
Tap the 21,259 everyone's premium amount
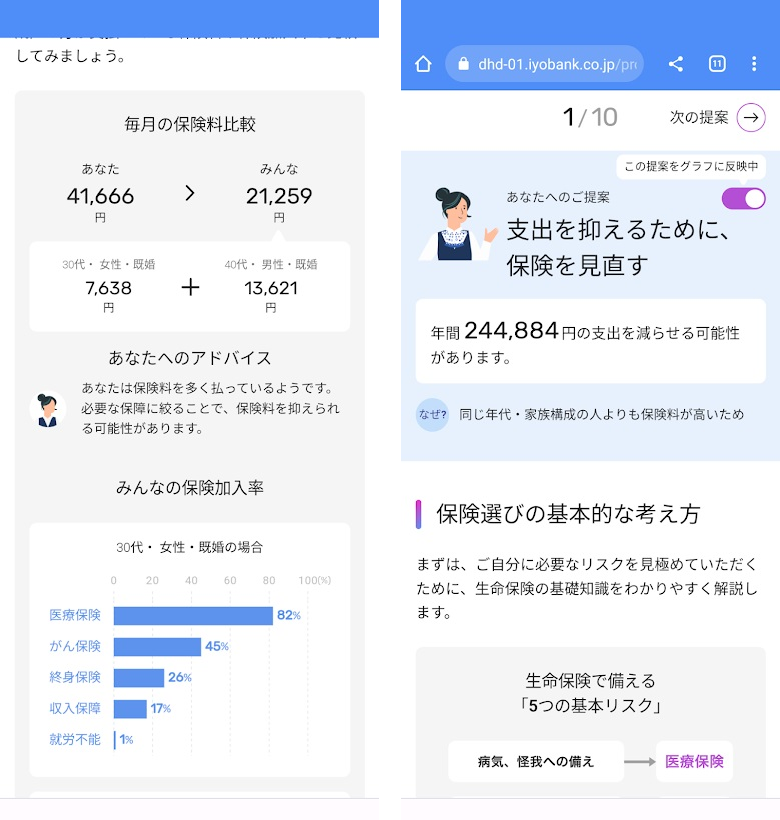[279, 197]
